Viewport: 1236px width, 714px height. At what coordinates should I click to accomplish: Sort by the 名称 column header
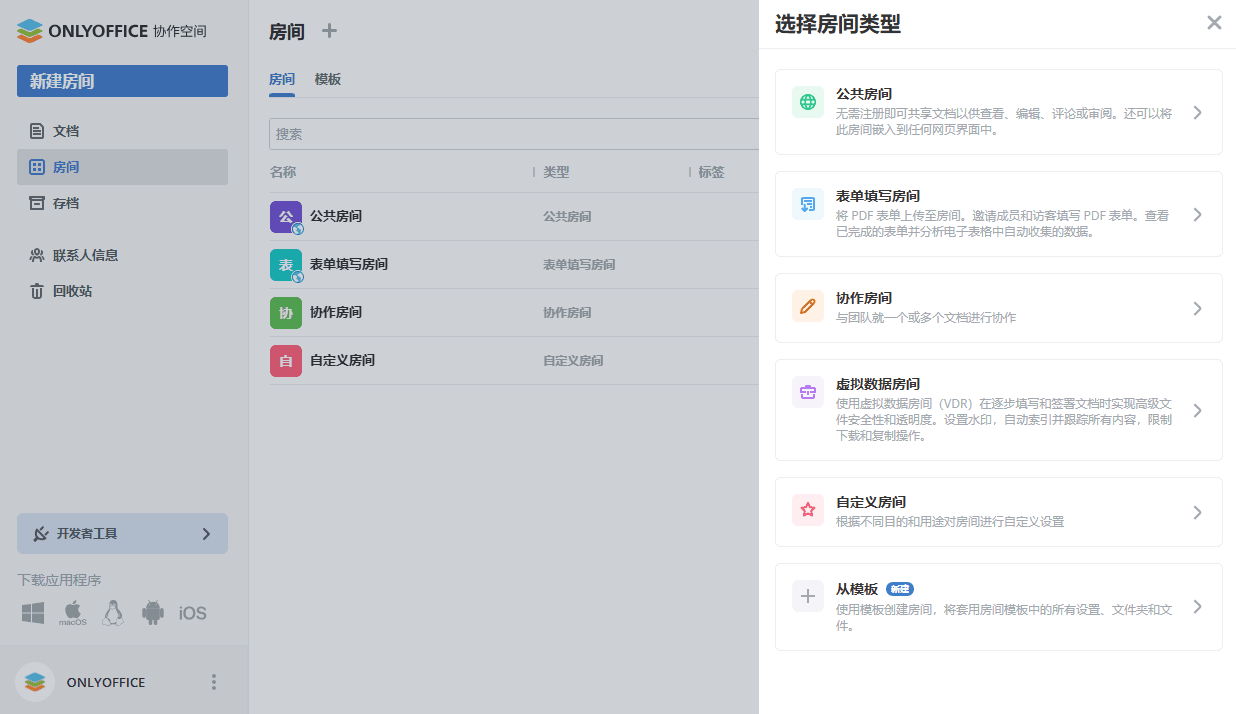(283, 172)
